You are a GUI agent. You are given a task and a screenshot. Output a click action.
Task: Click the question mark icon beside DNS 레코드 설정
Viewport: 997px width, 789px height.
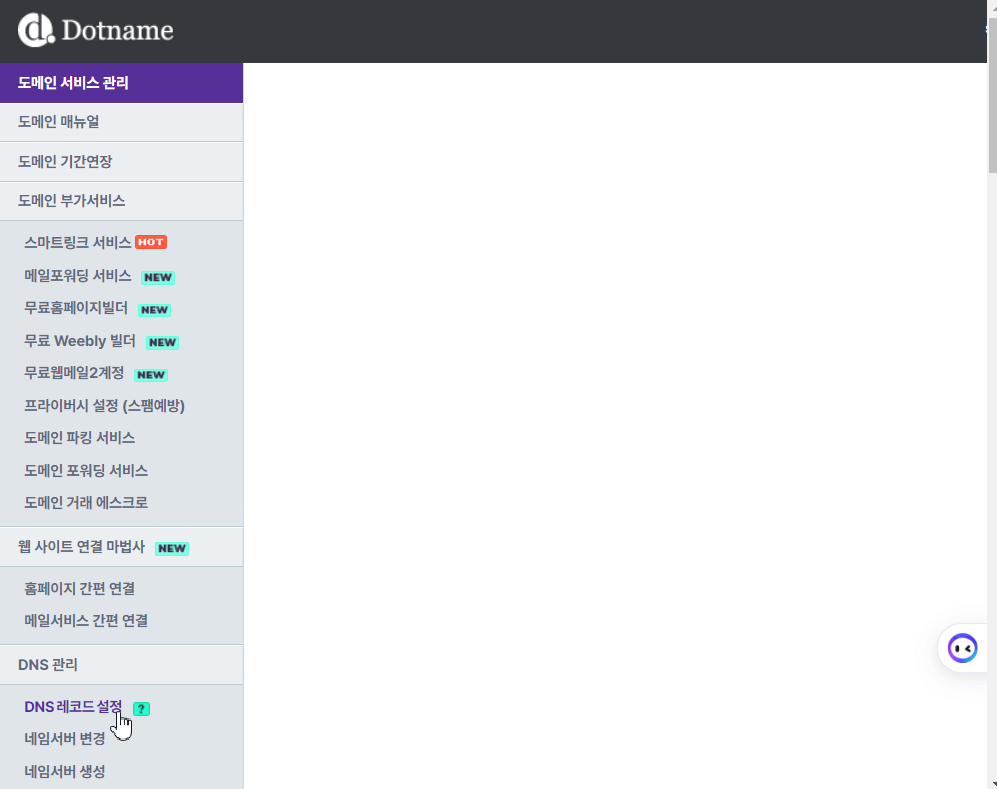coord(141,707)
